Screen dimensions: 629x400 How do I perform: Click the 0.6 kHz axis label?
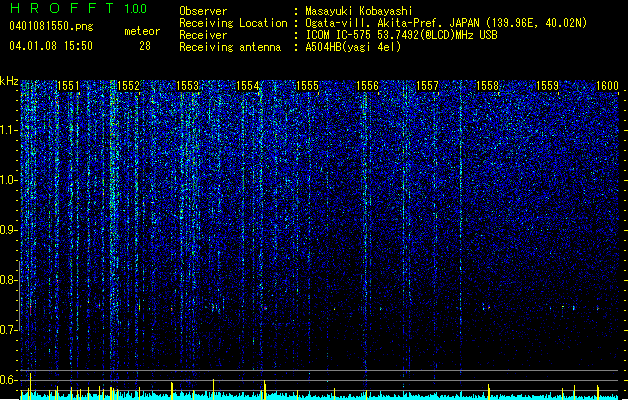tap(9, 380)
